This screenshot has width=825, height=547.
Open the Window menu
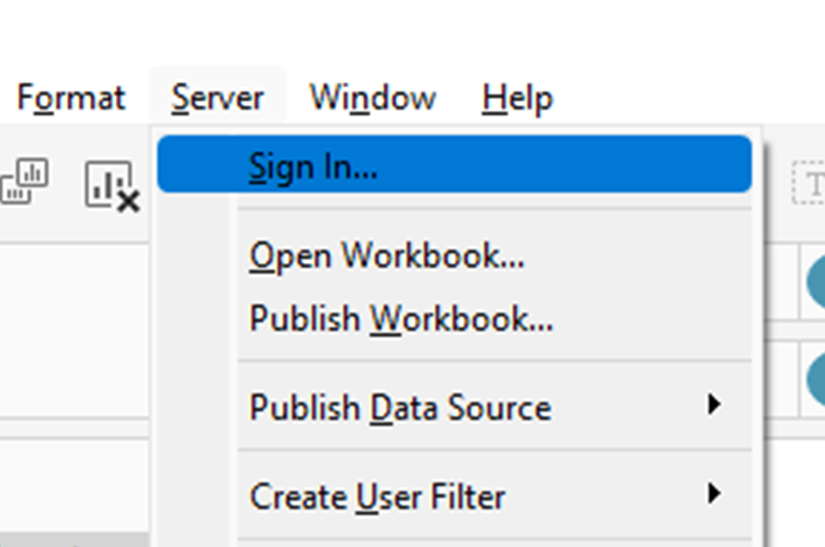[x=372, y=98]
